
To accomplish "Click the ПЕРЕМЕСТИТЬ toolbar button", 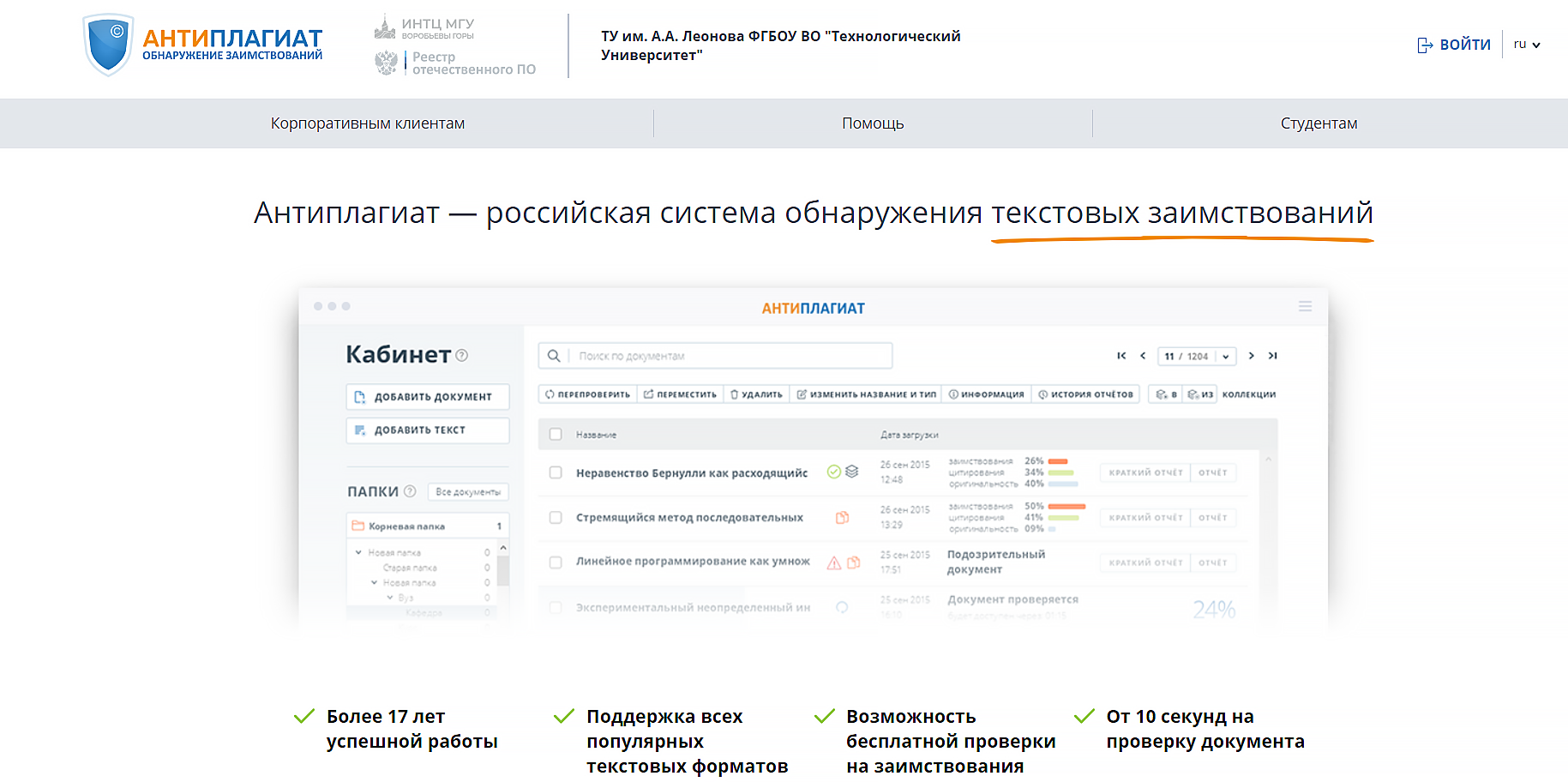I will tap(681, 394).
